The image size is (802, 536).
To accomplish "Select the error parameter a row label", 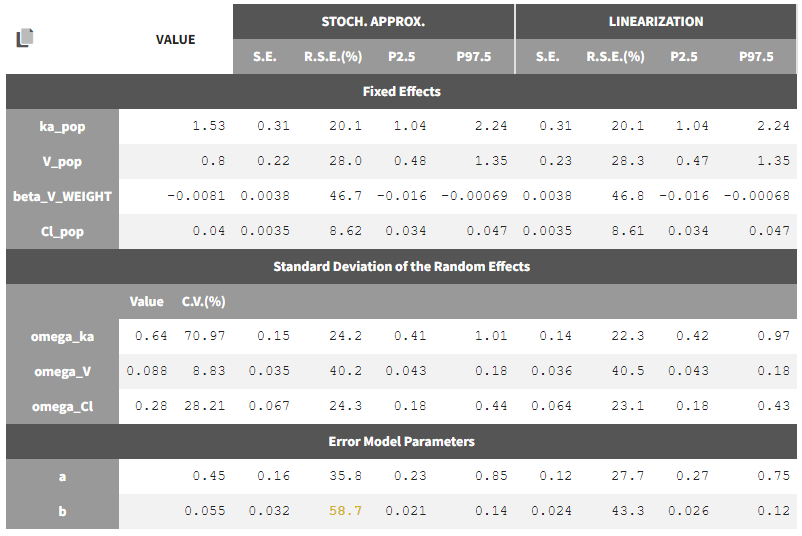I will pyautogui.click(x=62, y=476).
